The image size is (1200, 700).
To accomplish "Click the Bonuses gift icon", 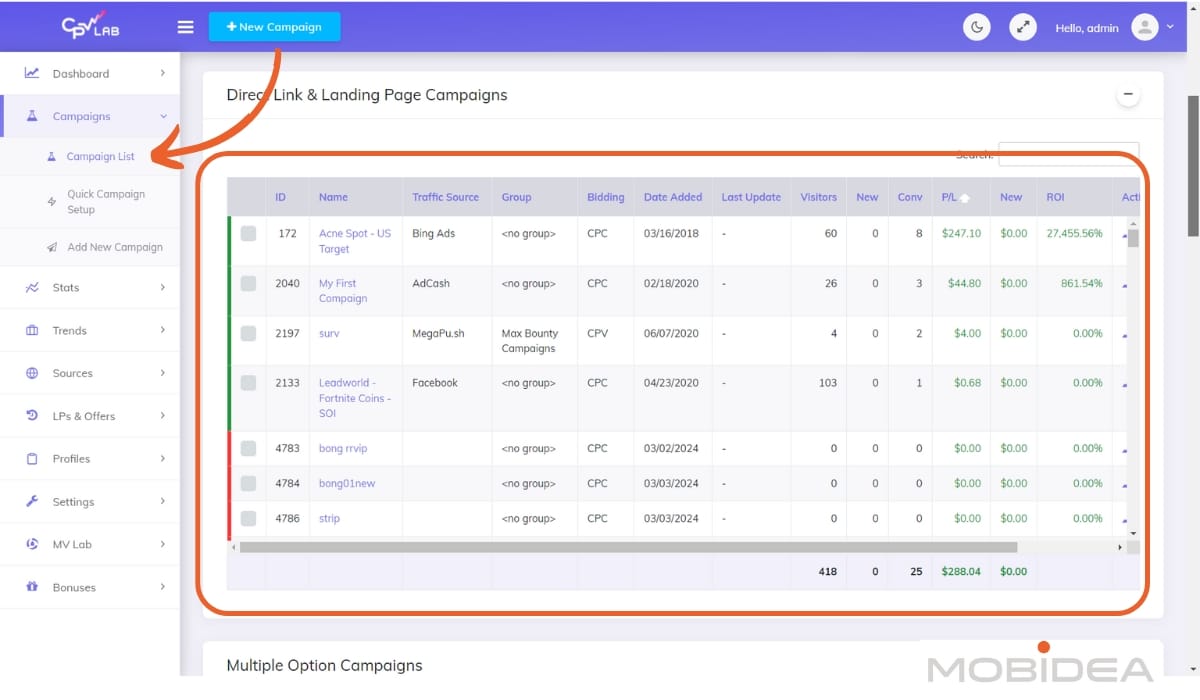I will click(32, 587).
